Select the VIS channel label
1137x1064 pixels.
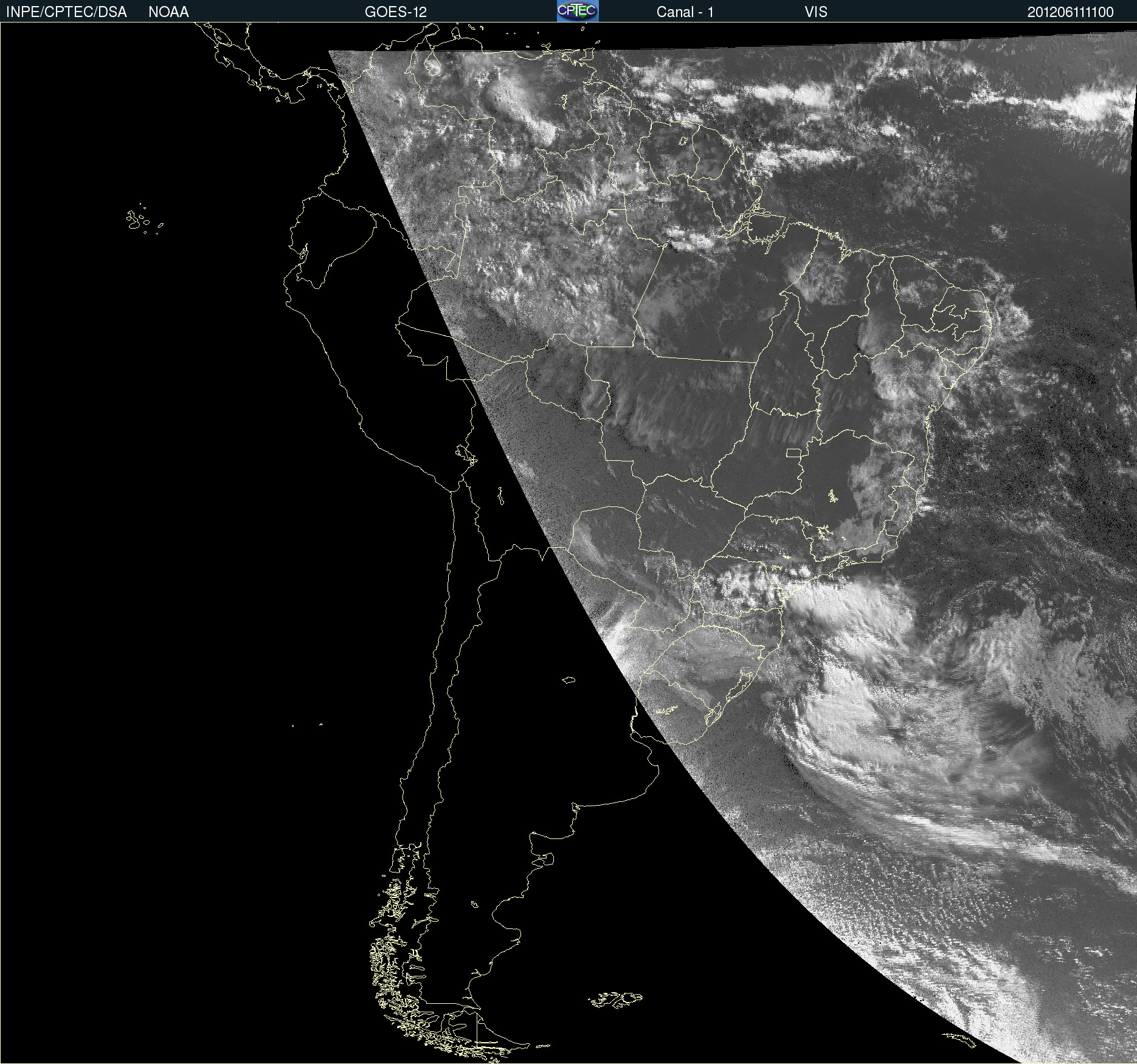click(816, 12)
